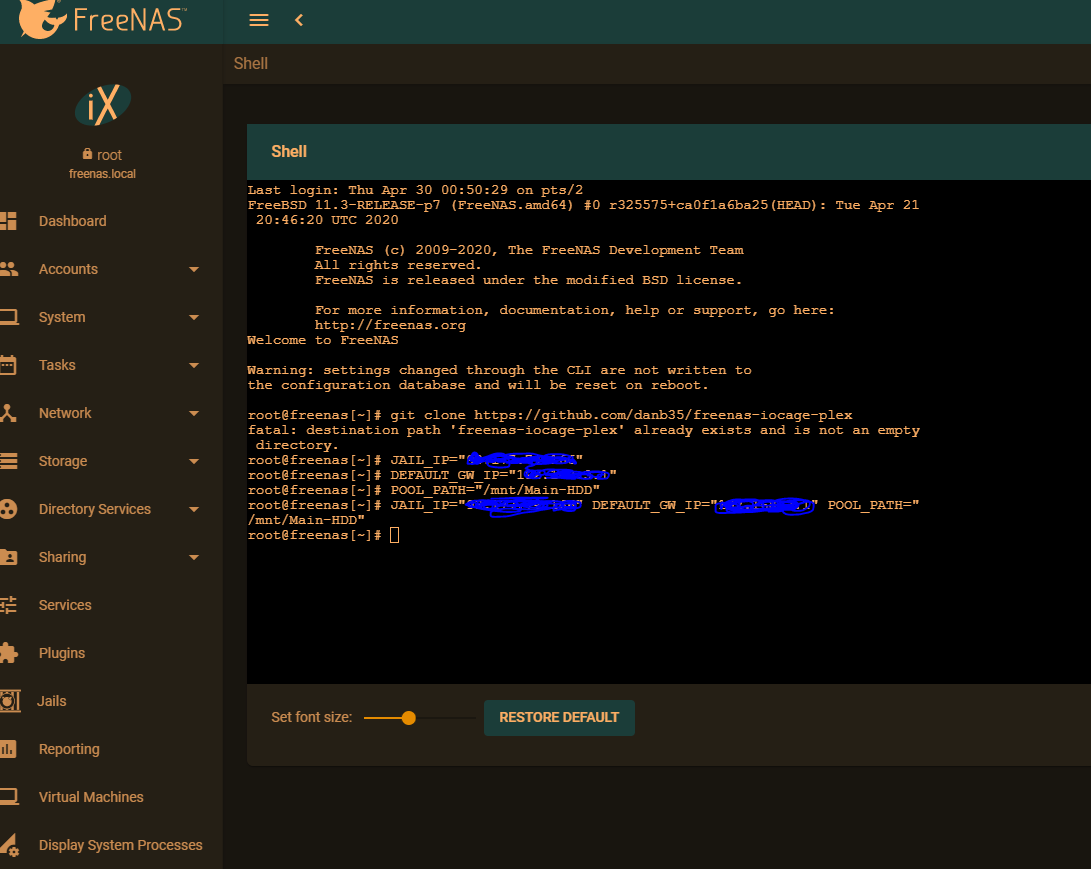Collapse sidebar with the back chevron
The width and height of the screenshot is (1091, 869).
[299, 20]
